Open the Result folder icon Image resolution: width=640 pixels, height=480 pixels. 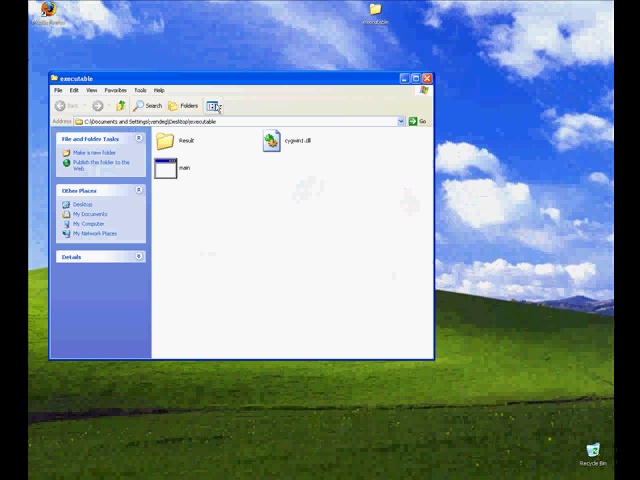coord(165,141)
